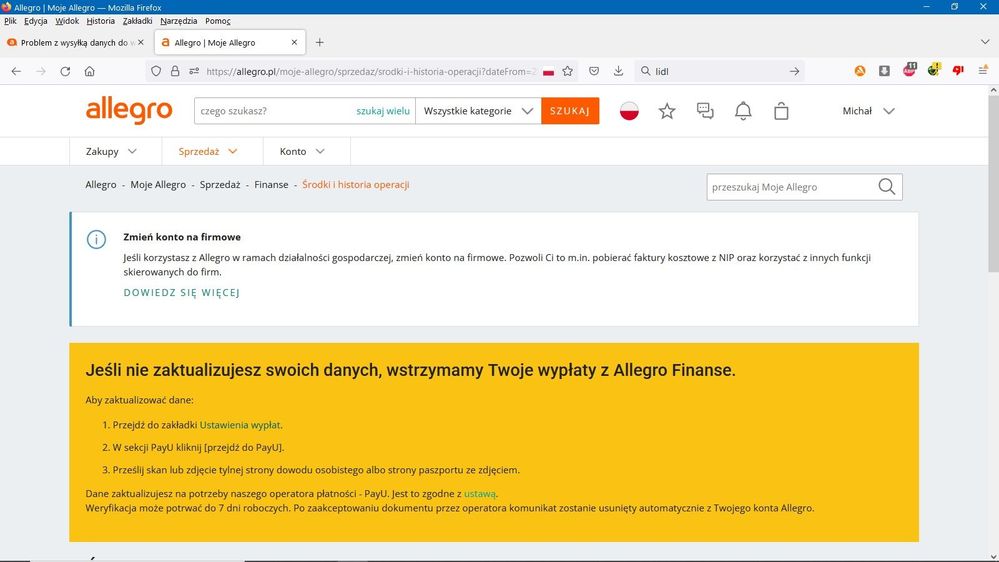Open the orange extension icon in toolbar

[860, 71]
